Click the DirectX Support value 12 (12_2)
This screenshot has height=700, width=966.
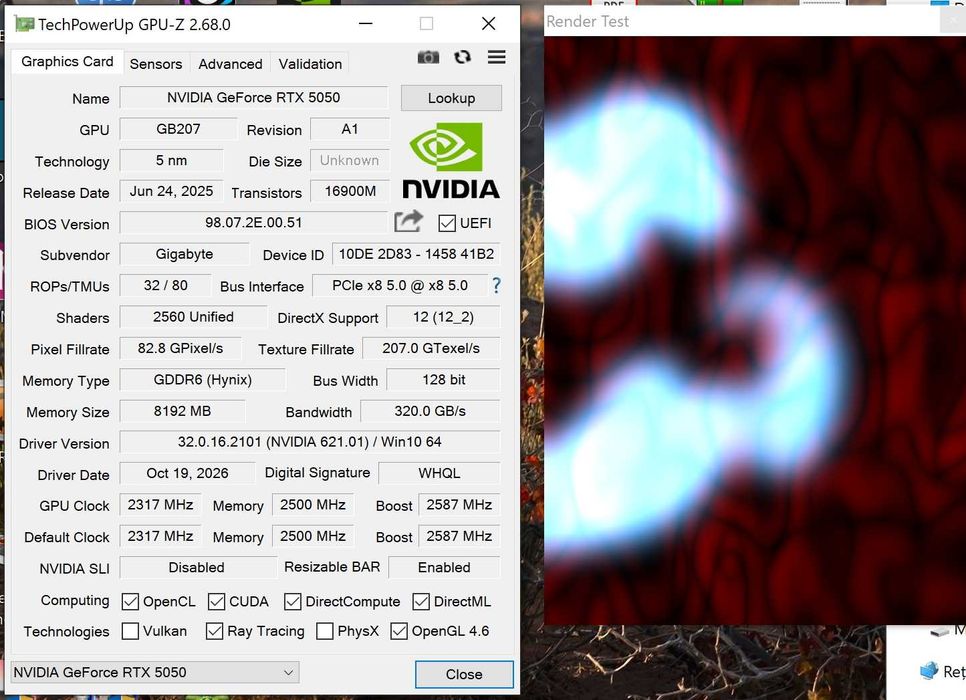click(x=444, y=317)
